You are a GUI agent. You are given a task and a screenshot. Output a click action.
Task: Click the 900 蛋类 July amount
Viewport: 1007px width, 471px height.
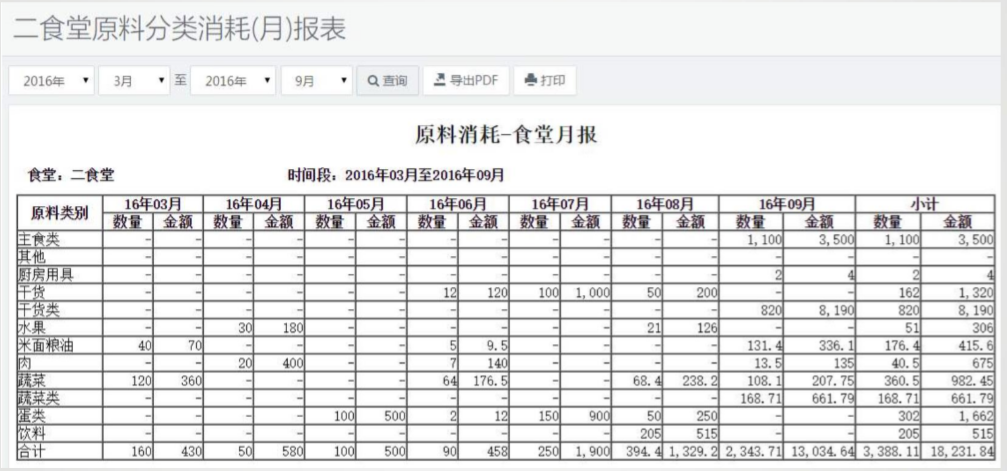pos(598,416)
